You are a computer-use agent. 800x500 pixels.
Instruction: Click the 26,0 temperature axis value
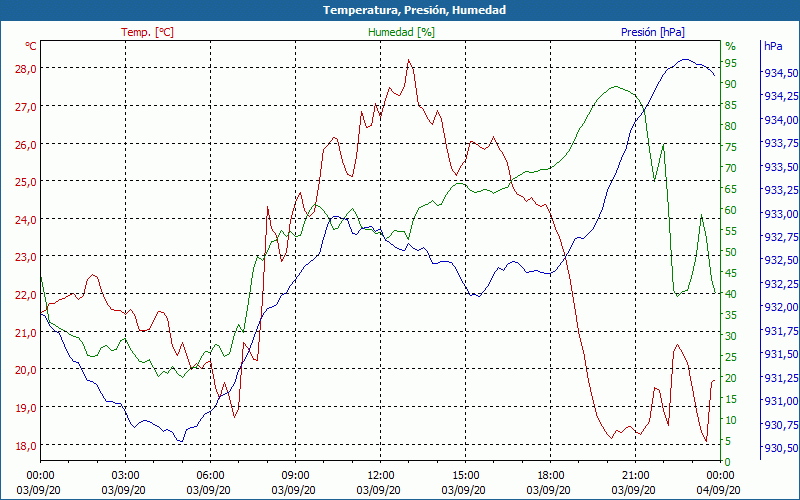click(x=26, y=144)
